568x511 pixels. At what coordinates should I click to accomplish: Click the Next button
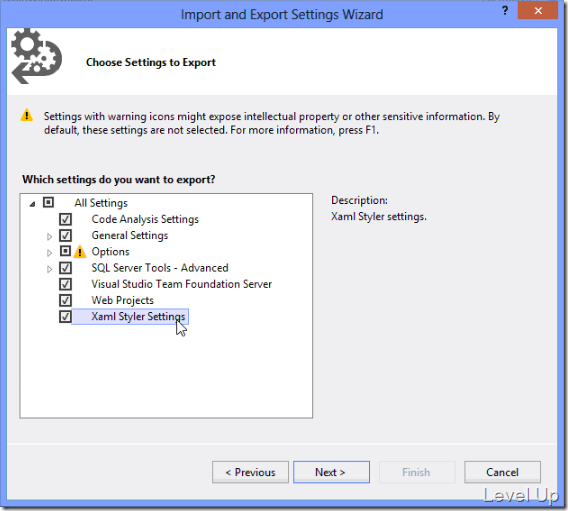tap(331, 472)
